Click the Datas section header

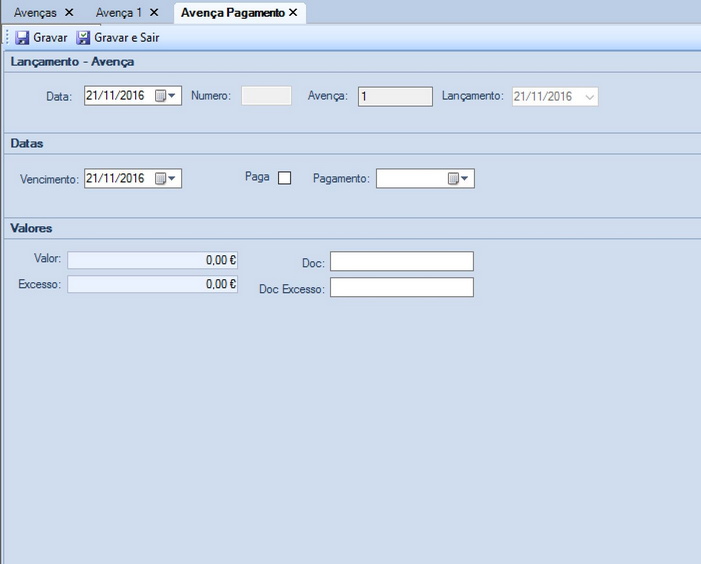coord(27,143)
